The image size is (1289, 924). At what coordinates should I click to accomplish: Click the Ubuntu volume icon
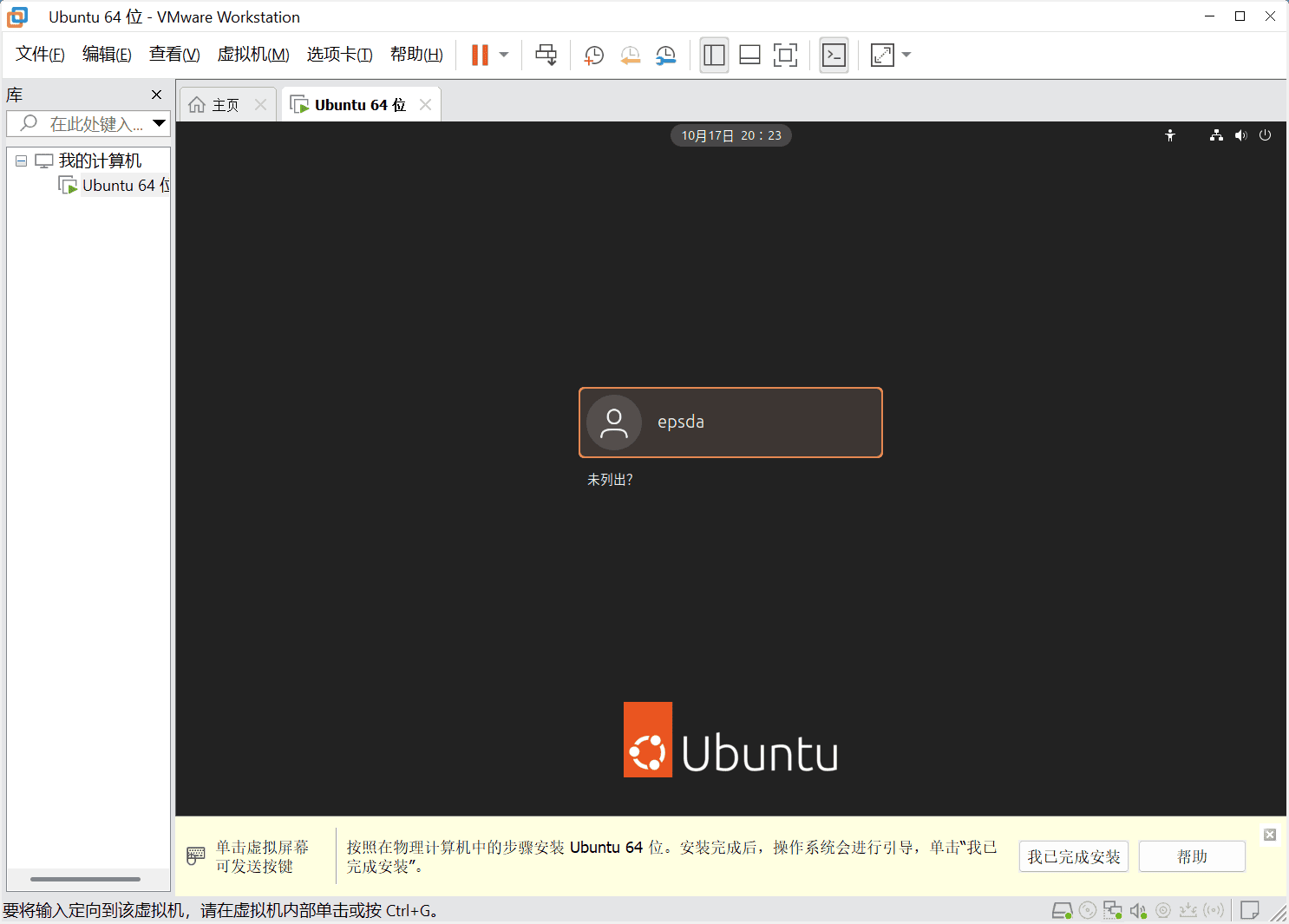1241,135
